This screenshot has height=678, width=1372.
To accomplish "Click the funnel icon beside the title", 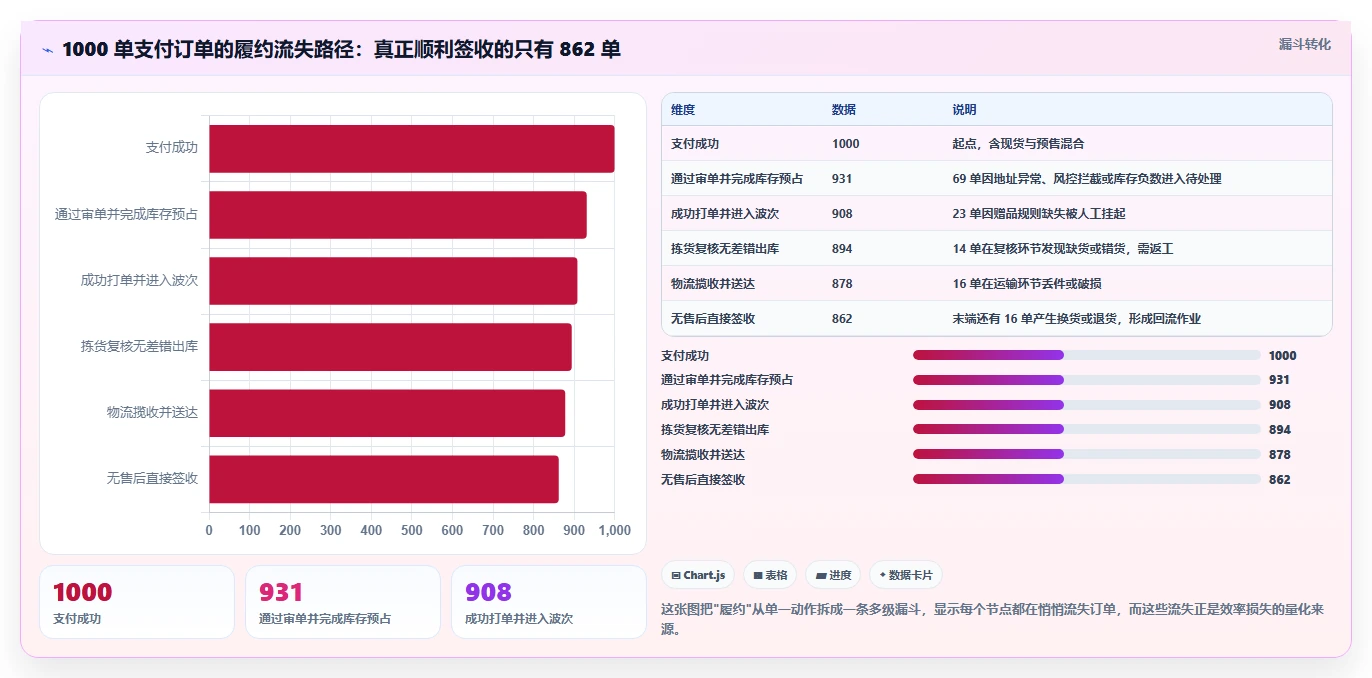I will point(48,50).
